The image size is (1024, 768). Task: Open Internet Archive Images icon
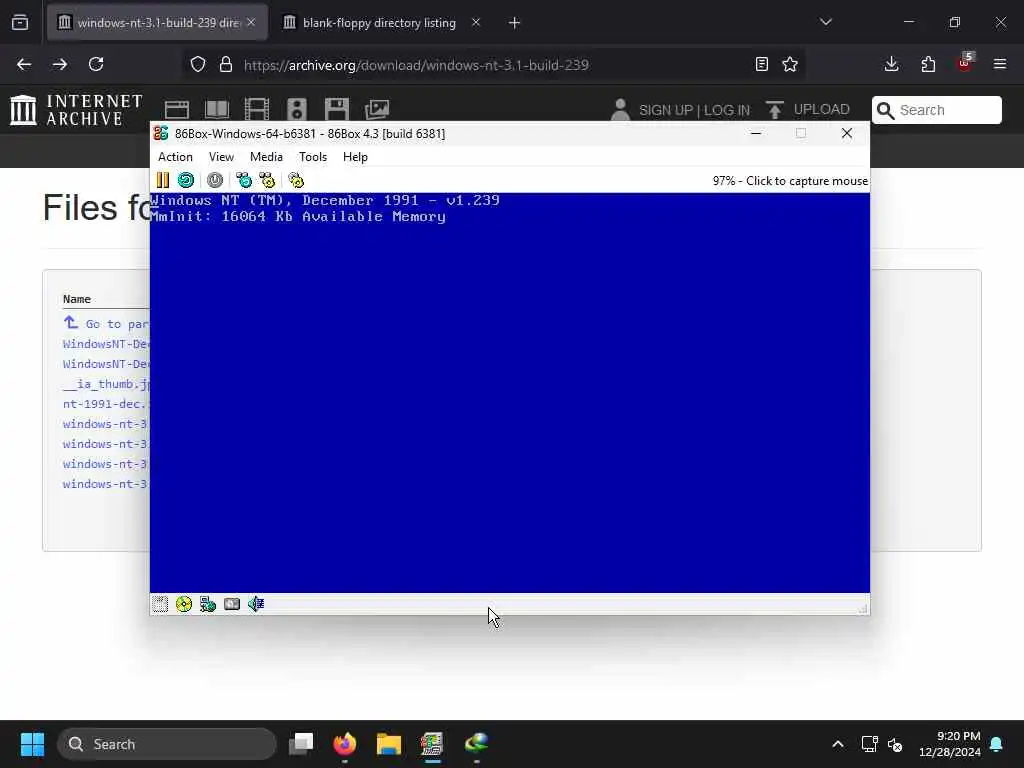377,109
